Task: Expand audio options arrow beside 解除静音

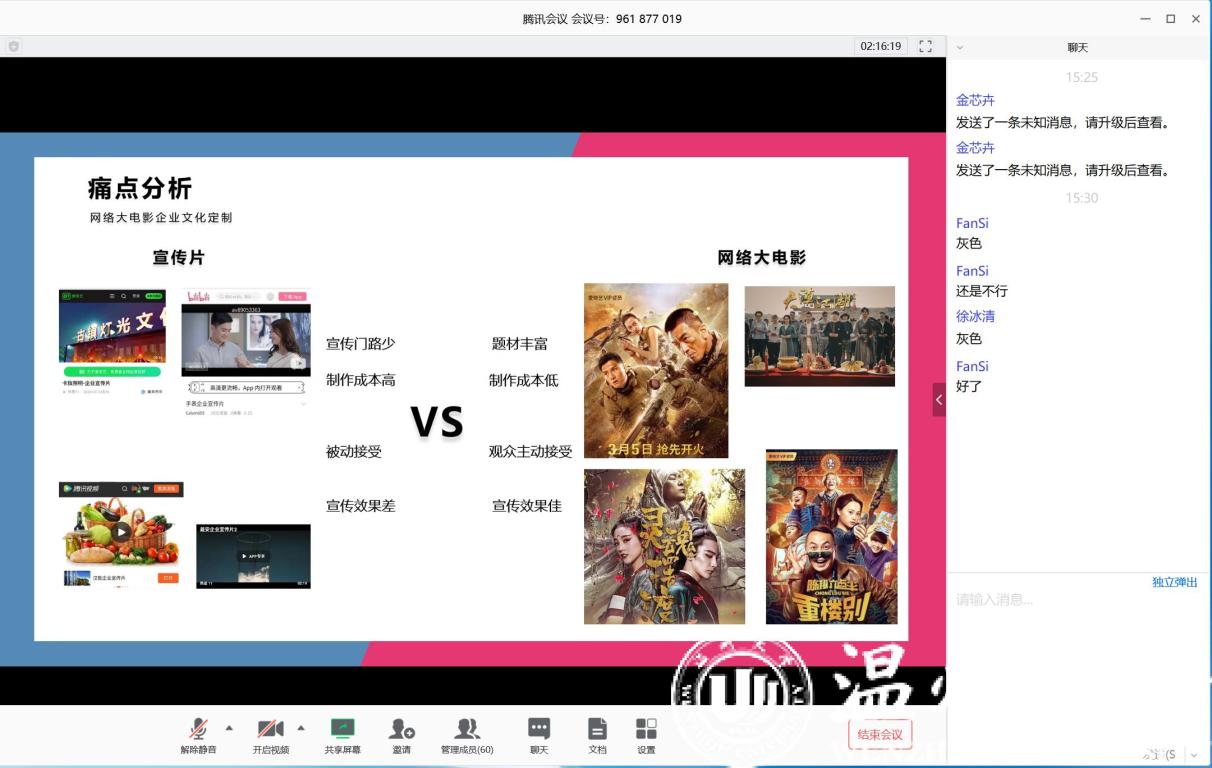Action: tap(229, 727)
